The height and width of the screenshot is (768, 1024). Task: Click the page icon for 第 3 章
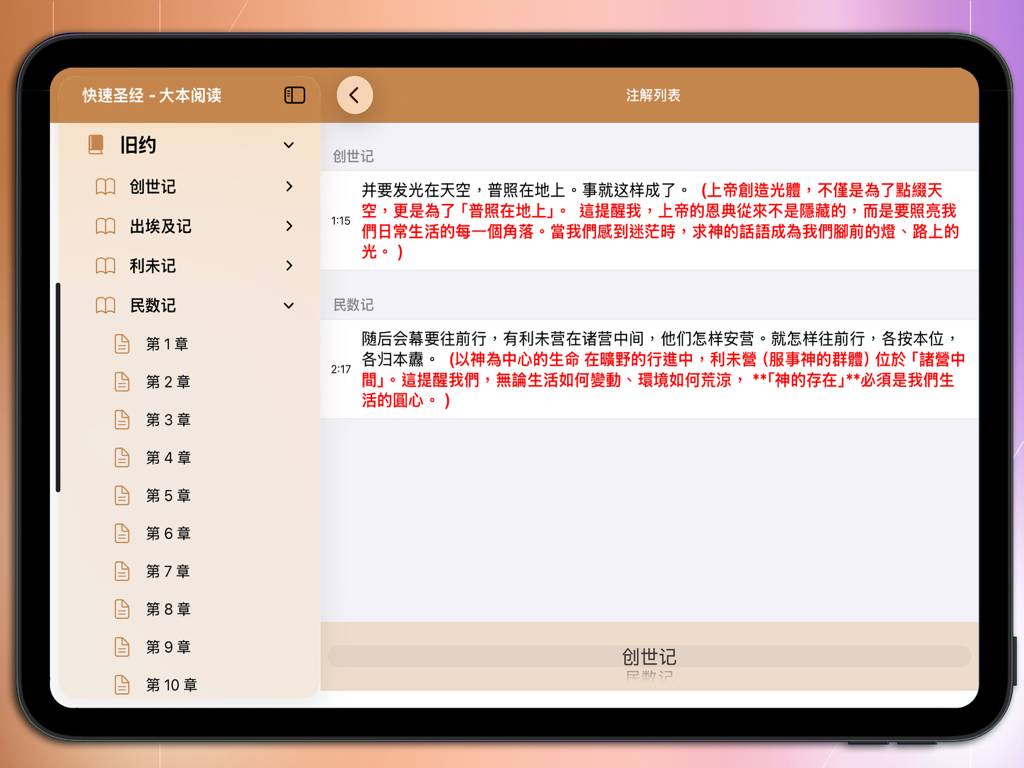pyautogui.click(x=122, y=419)
